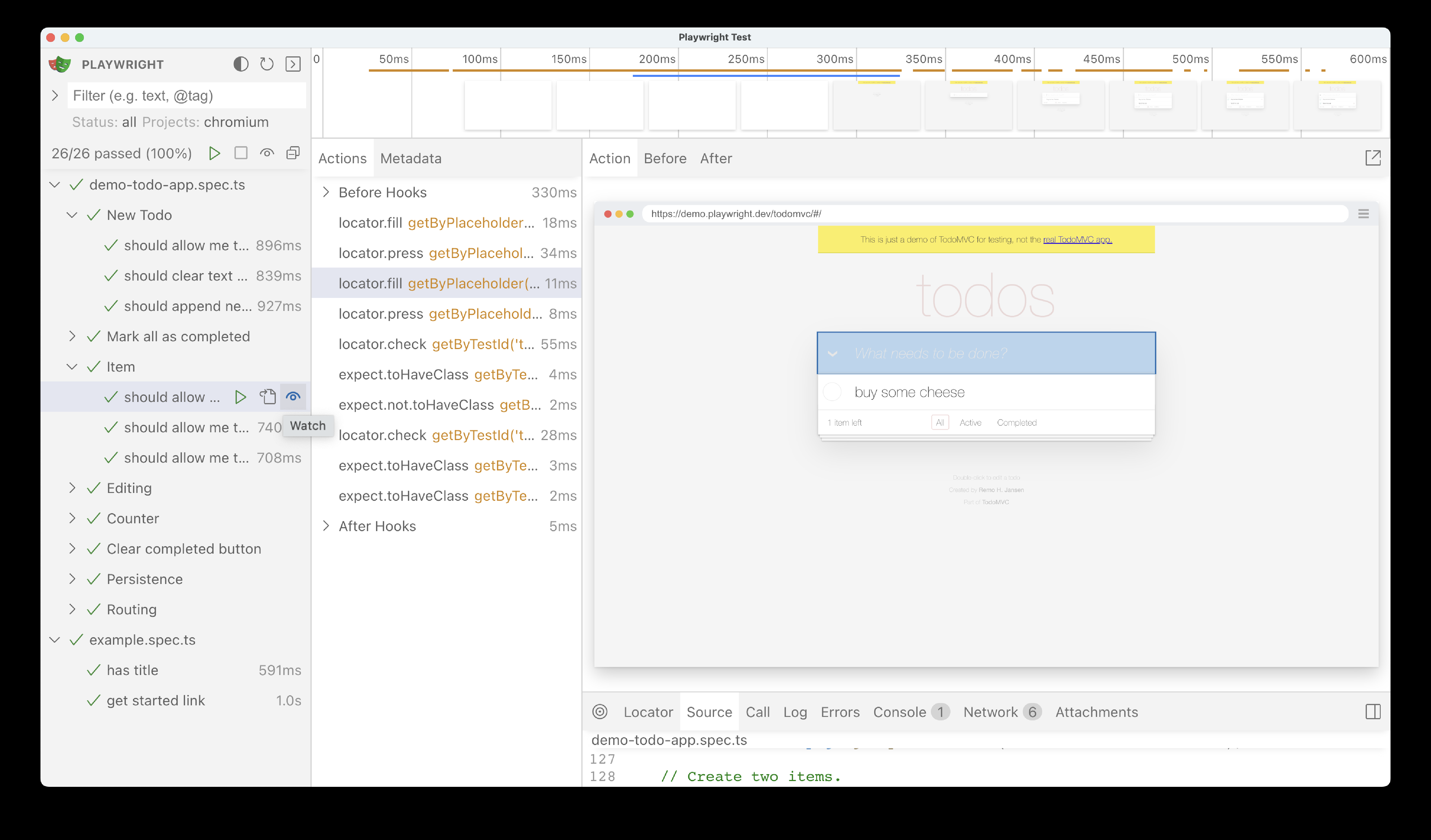Check the 'buy some cheese' todo circle
Image resolution: width=1431 pixels, height=840 pixels.
[833, 392]
